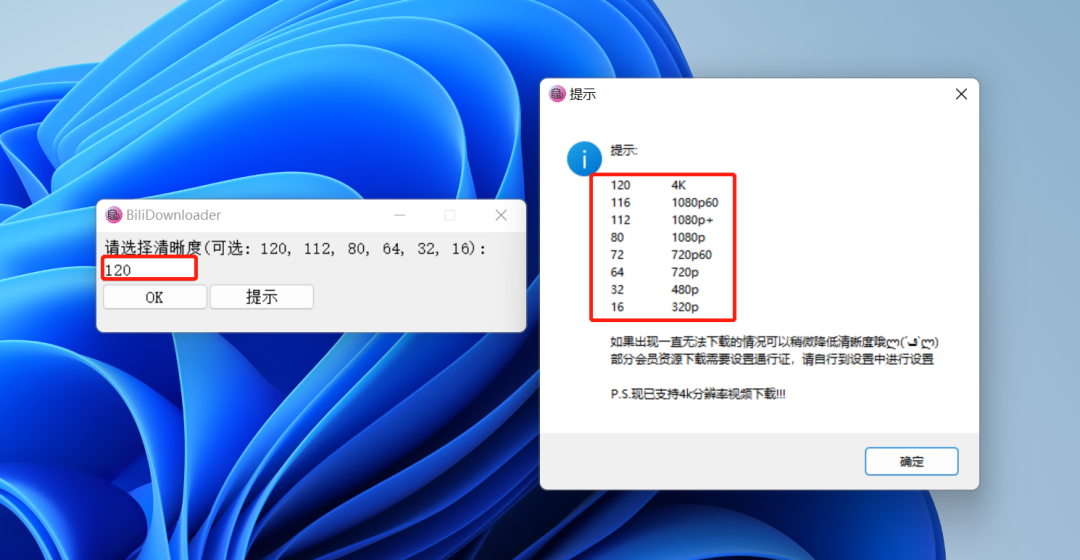Click the BiliDownloader app icon in title bar
Viewport: 1080px width, 560px height.
pyautogui.click(x=113, y=215)
